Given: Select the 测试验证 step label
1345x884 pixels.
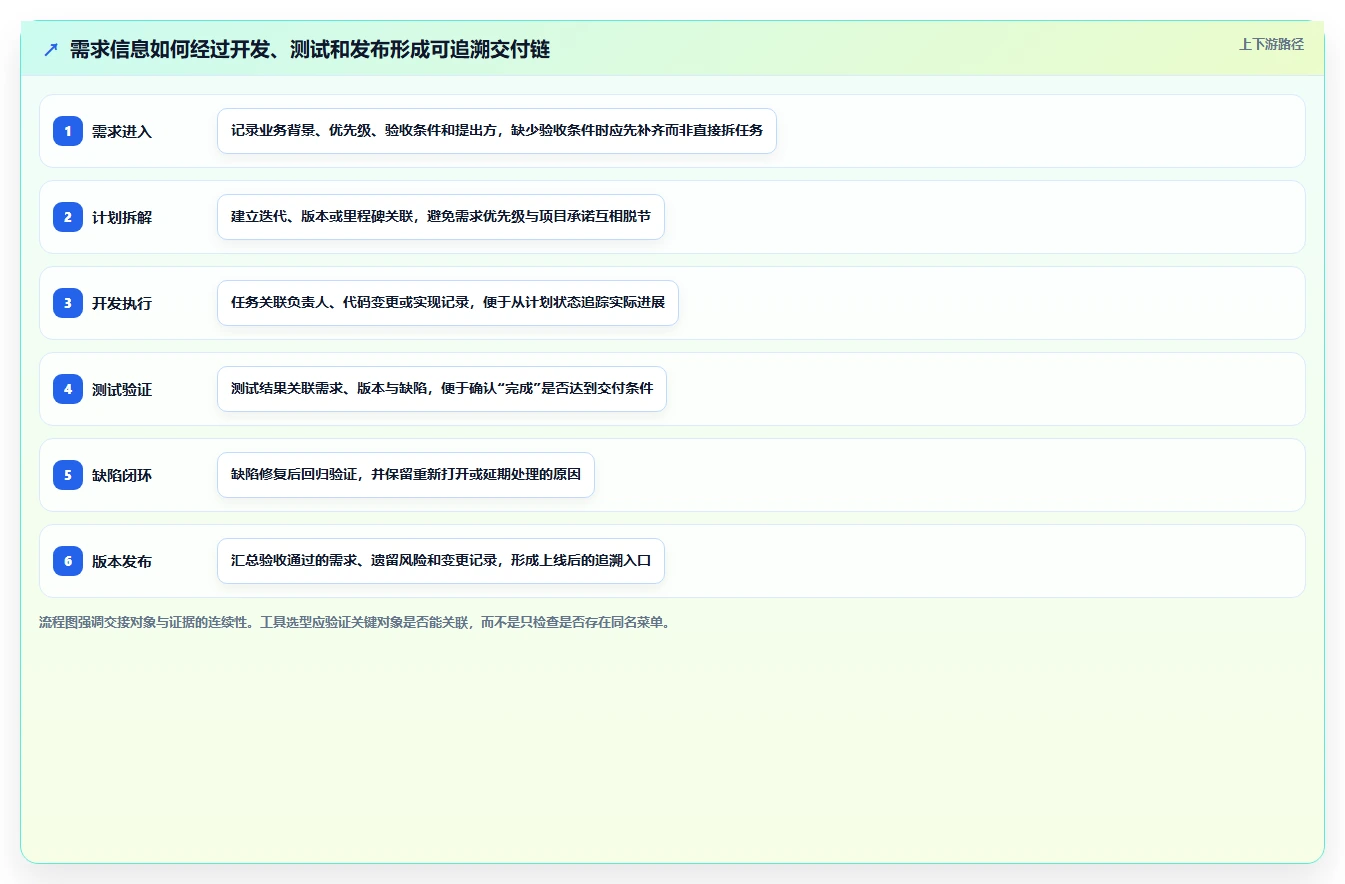Looking at the screenshot, I should click(122, 389).
